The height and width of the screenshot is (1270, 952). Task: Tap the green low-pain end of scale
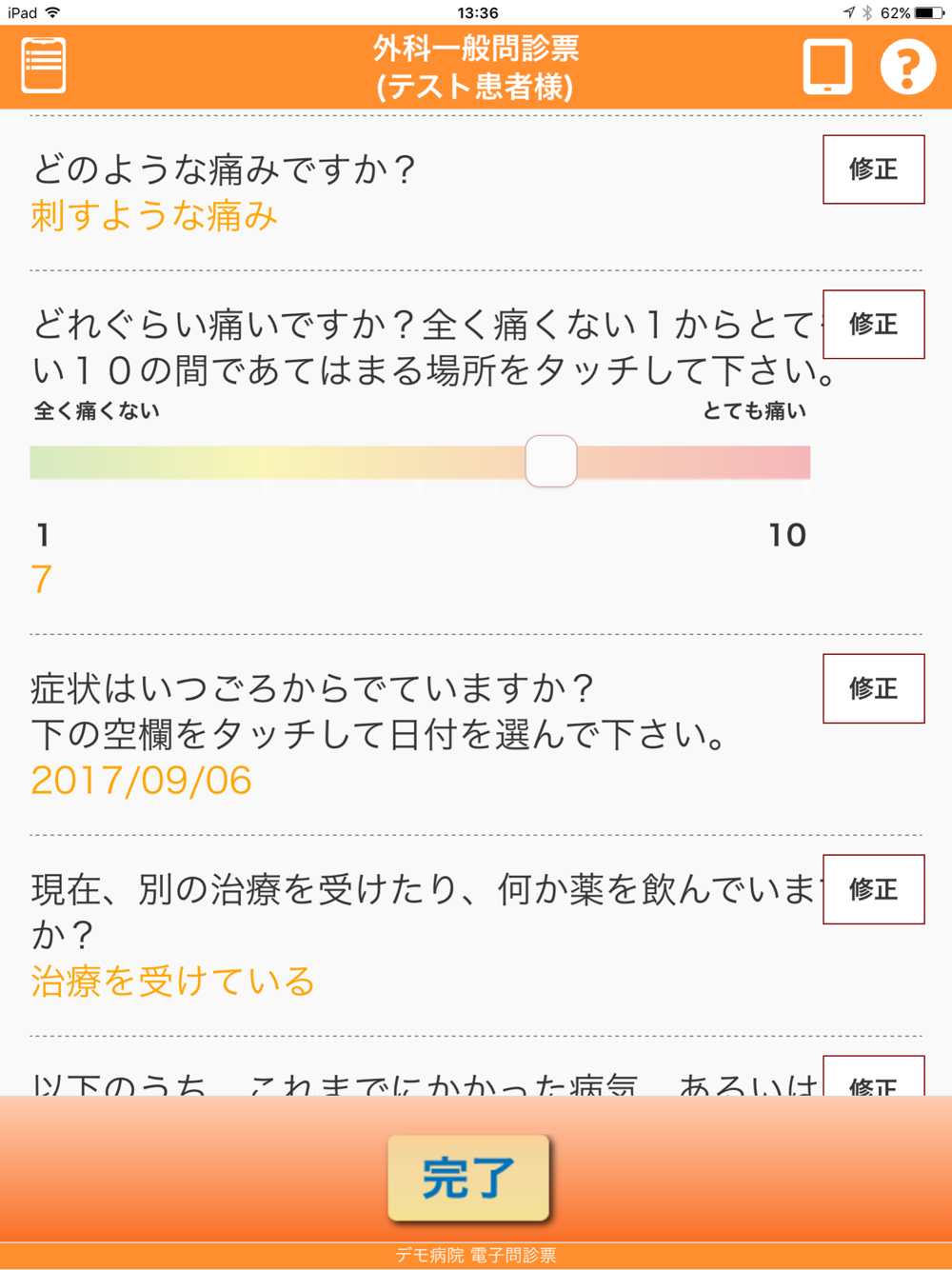click(x=57, y=462)
